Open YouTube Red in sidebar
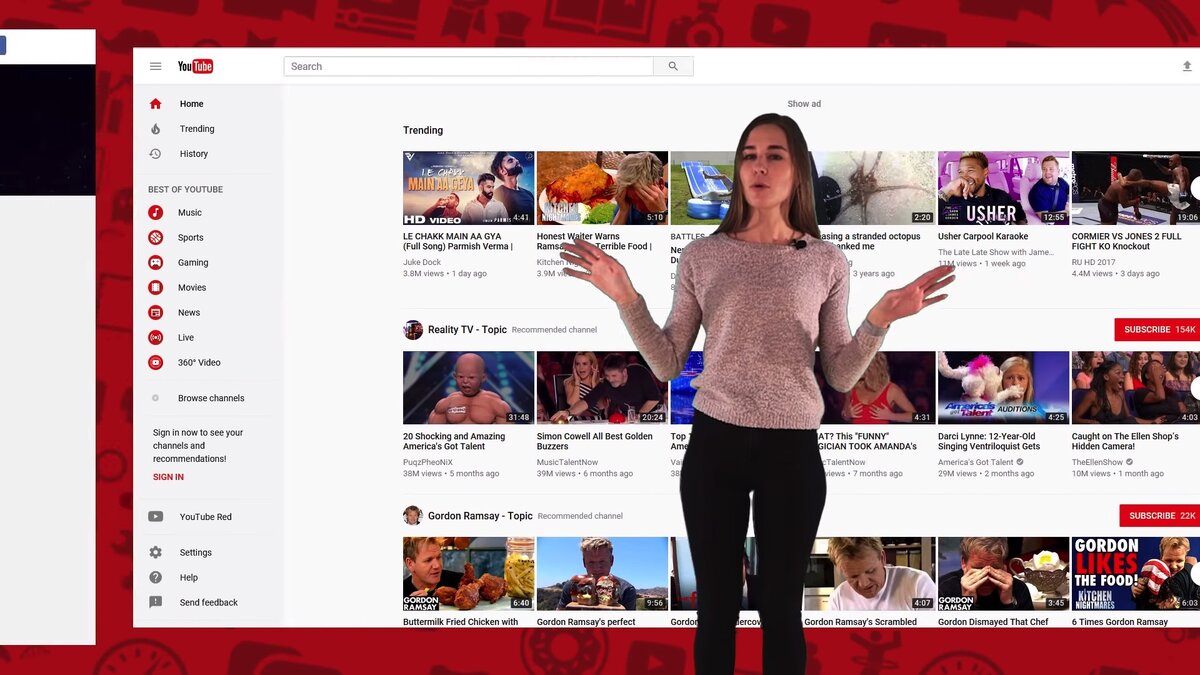Screen dimensions: 1200x675 click(x=206, y=517)
